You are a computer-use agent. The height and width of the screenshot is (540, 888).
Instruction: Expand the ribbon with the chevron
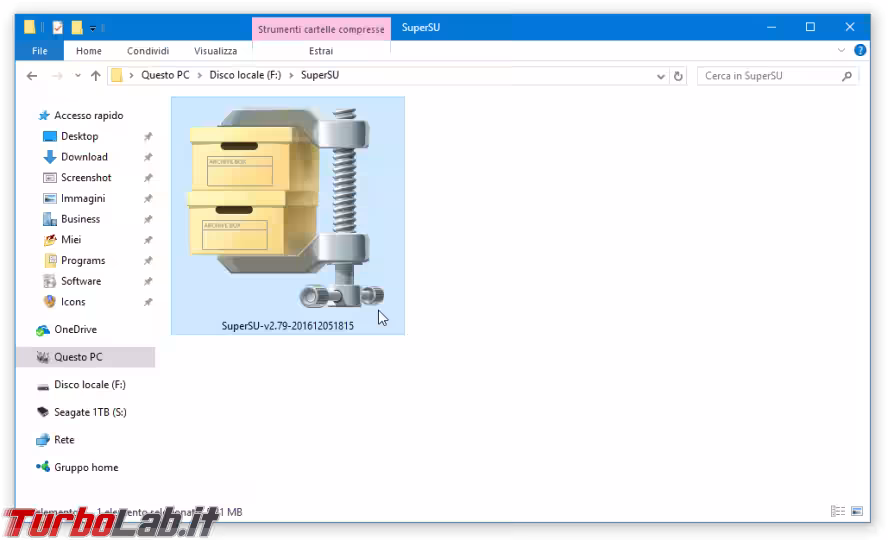(841, 51)
